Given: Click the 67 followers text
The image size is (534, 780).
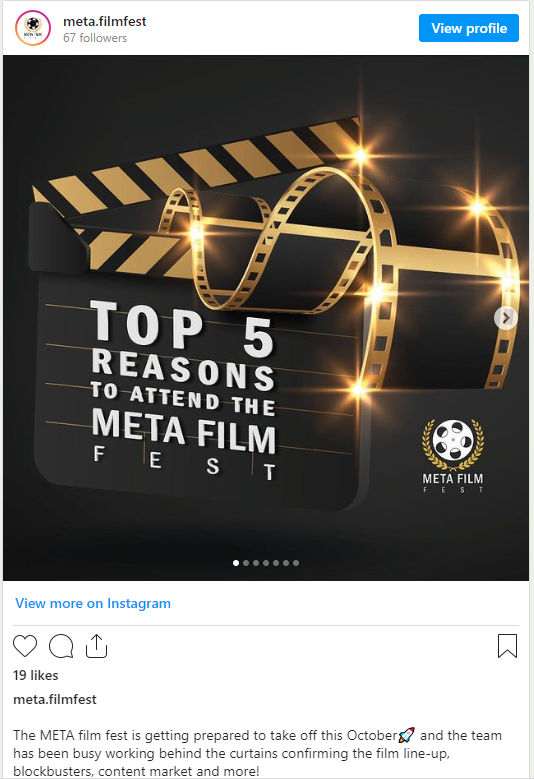Looking at the screenshot, I should click(95, 38).
